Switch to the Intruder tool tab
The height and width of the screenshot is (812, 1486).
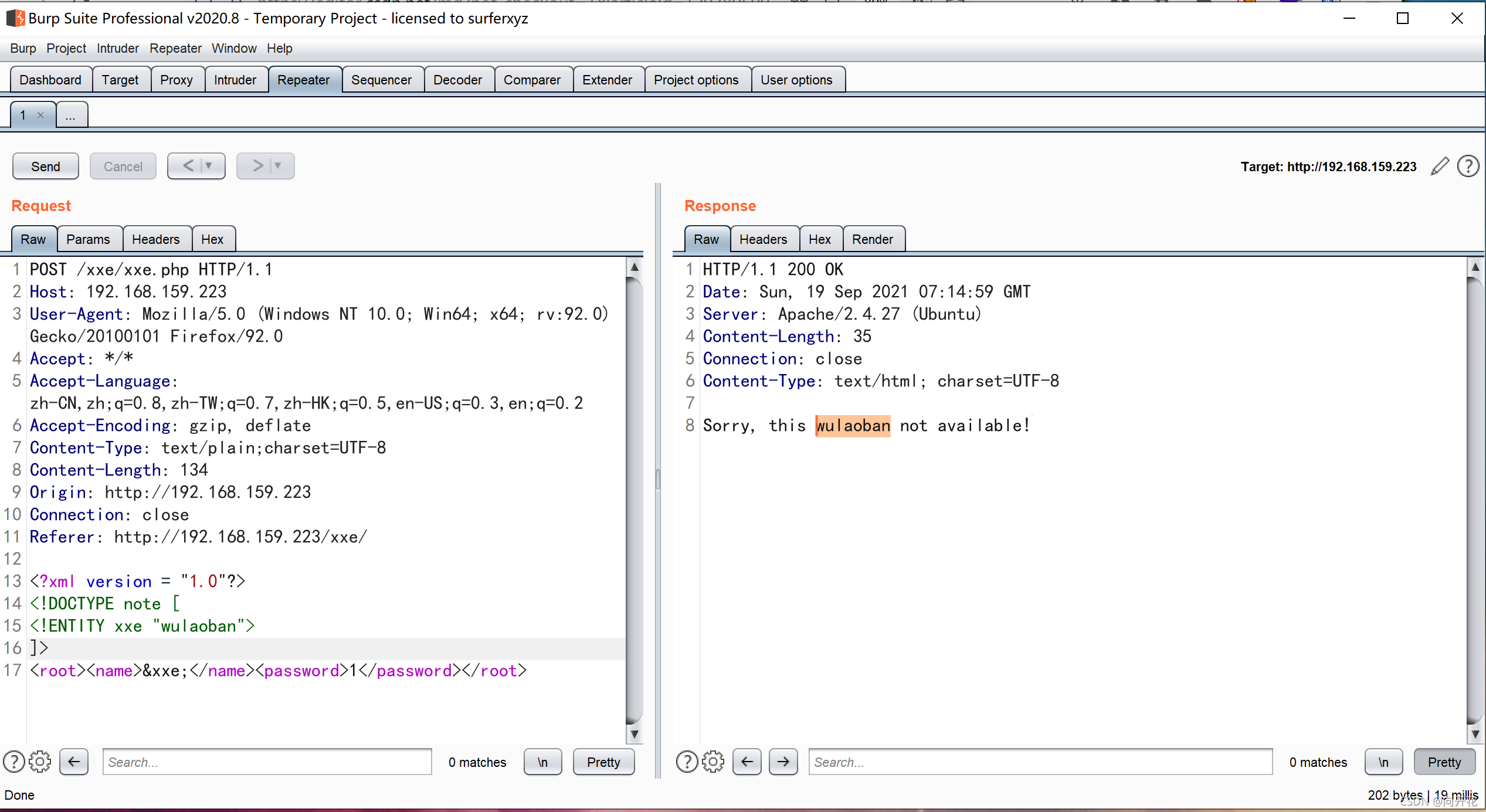click(x=235, y=80)
